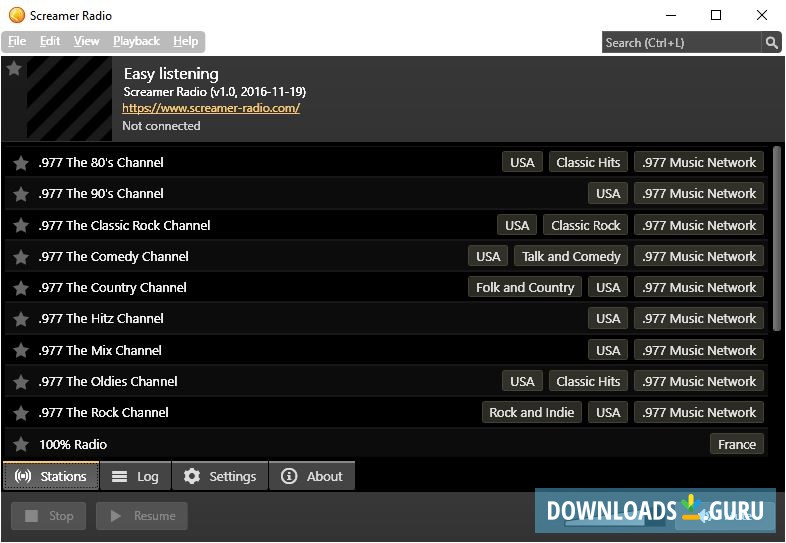The image size is (786, 543).
Task: Click the striped station artwork thumbnail
Action: [69, 98]
